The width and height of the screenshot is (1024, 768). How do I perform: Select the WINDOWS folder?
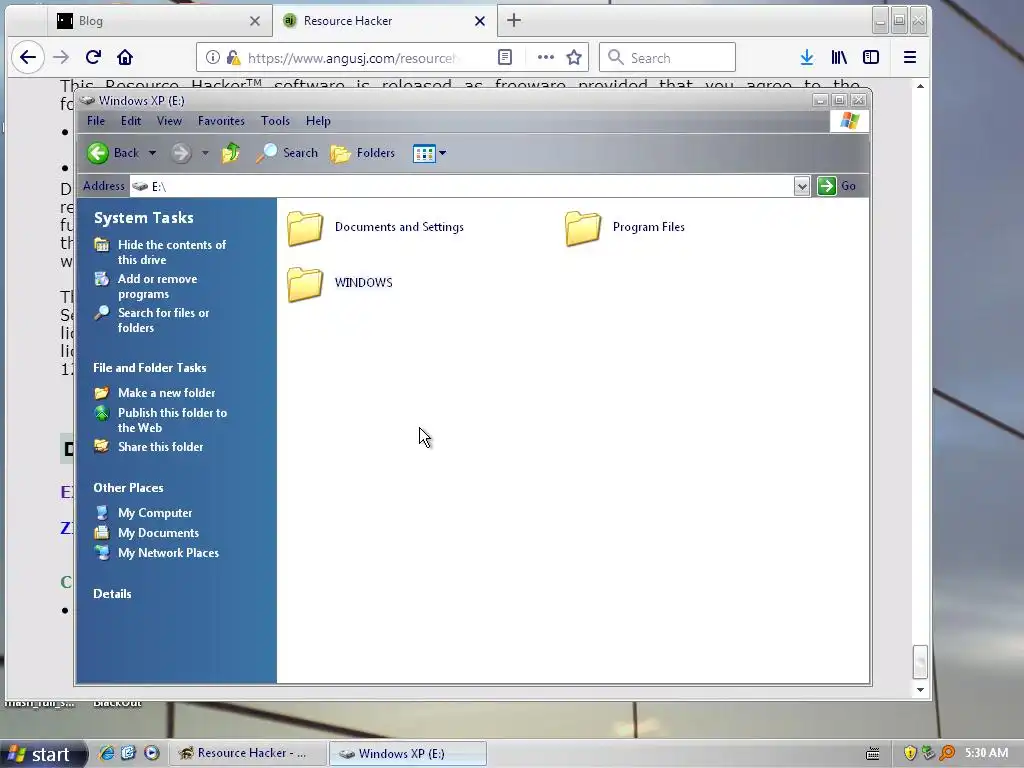click(x=340, y=283)
